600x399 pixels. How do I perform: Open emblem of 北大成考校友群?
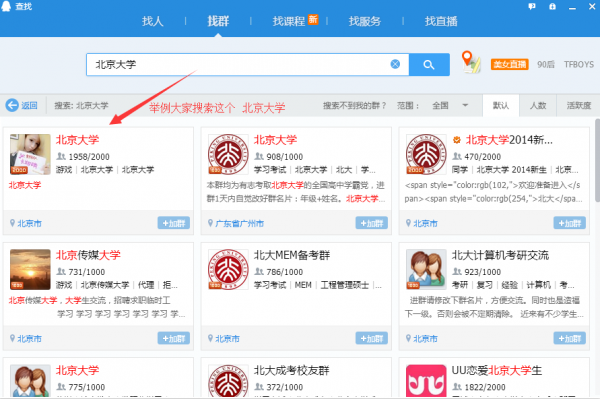(228, 381)
